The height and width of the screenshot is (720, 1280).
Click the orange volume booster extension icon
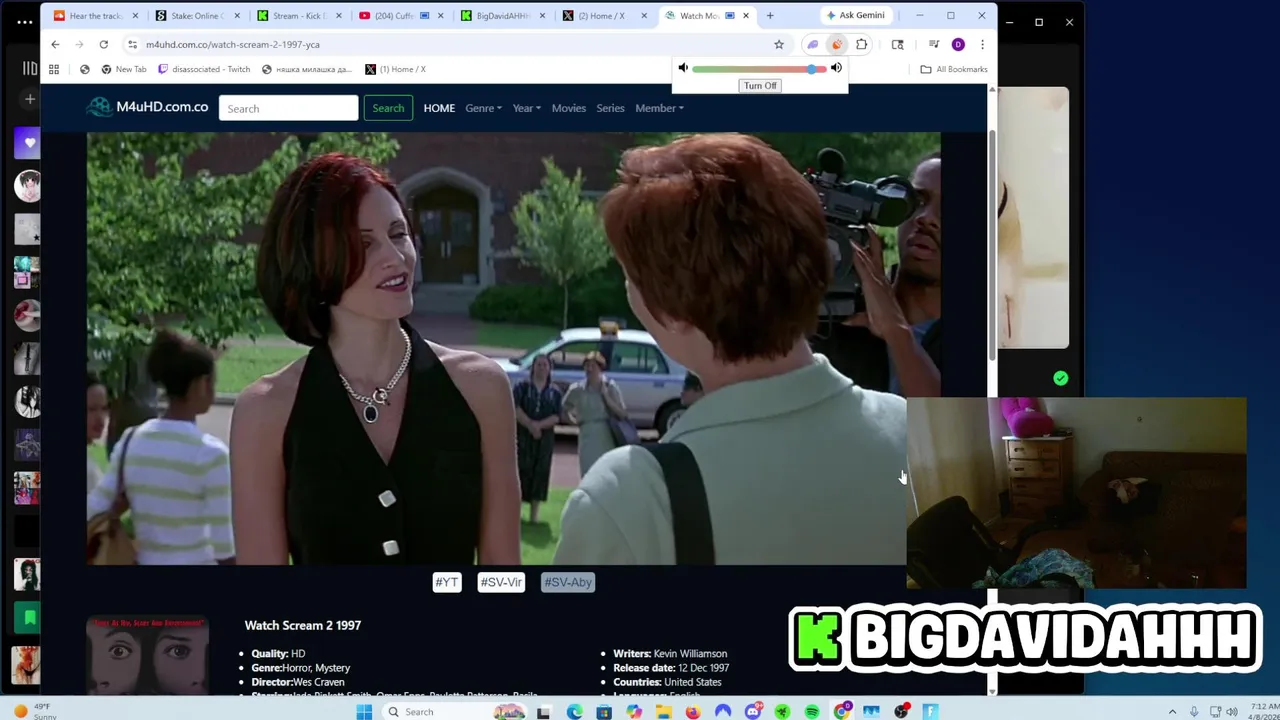(x=837, y=44)
